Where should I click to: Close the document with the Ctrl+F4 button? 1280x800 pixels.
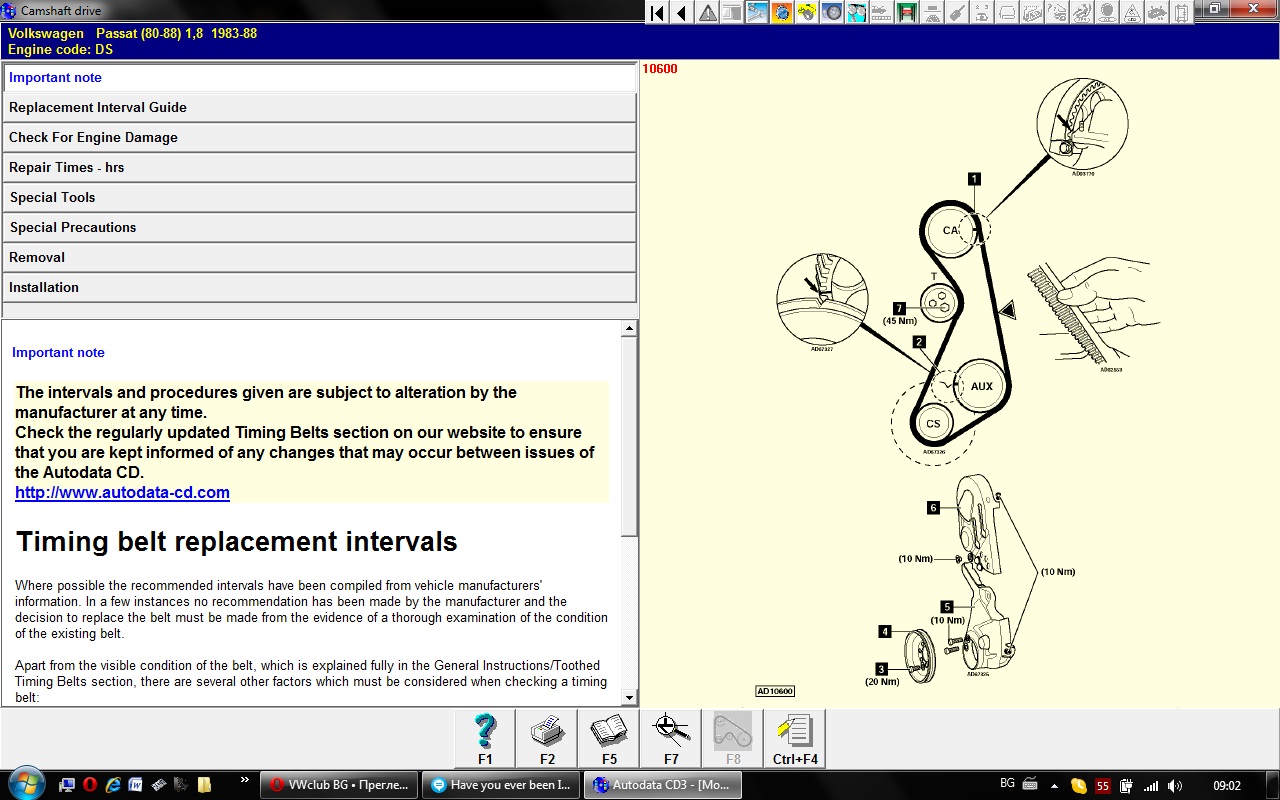coord(795,739)
